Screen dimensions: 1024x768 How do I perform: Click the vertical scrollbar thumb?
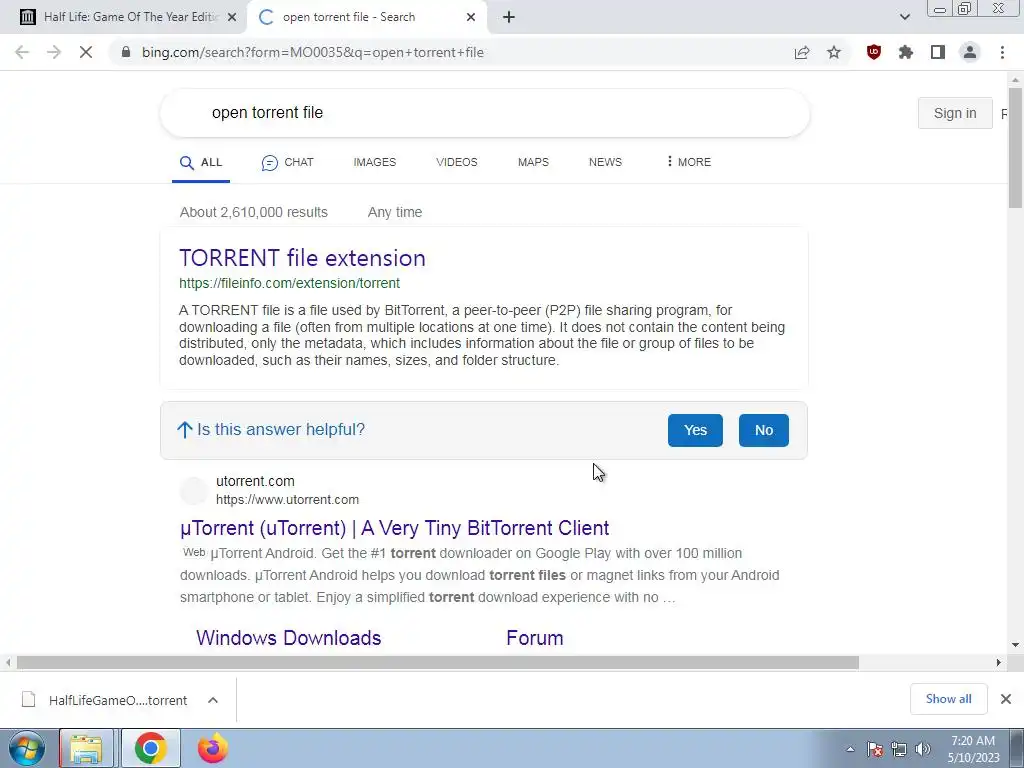coord(1015,148)
